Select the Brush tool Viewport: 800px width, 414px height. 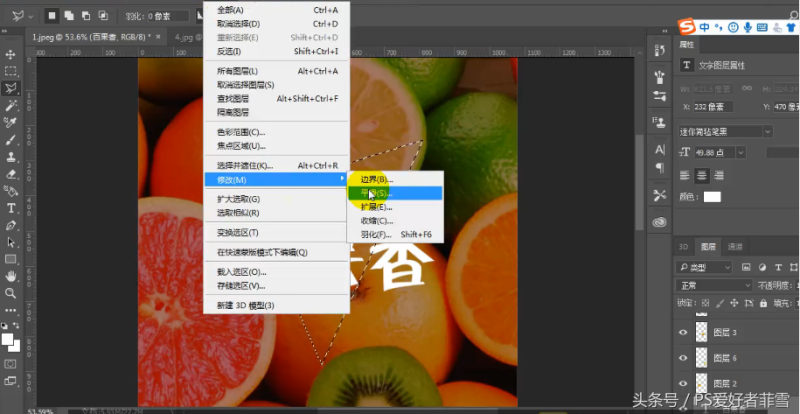point(10,140)
